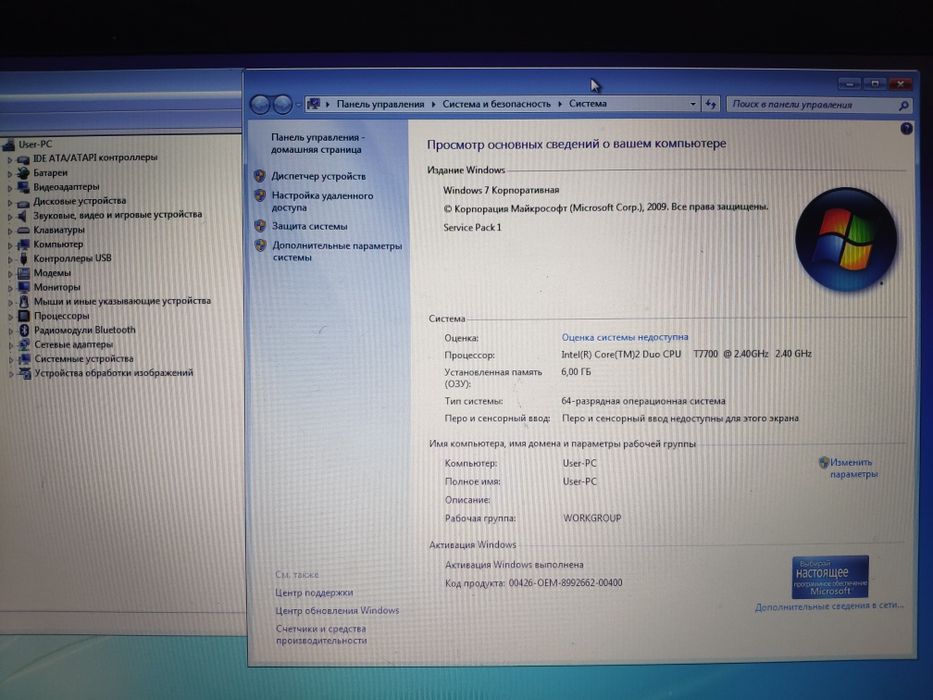Click Оценка системы недоступна link
This screenshot has width=933, height=700.
pos(625,337)
